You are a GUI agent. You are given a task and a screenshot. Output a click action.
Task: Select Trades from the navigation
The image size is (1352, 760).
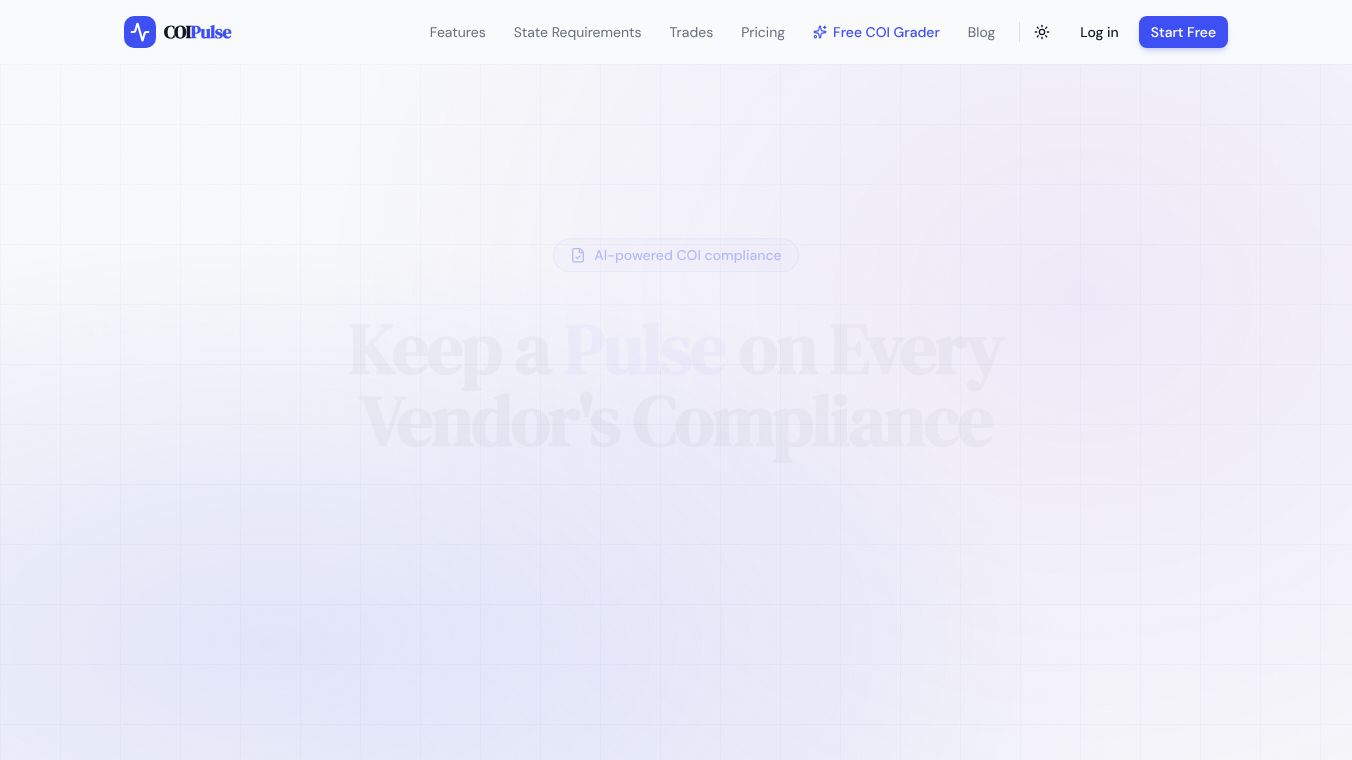point(691,32)
